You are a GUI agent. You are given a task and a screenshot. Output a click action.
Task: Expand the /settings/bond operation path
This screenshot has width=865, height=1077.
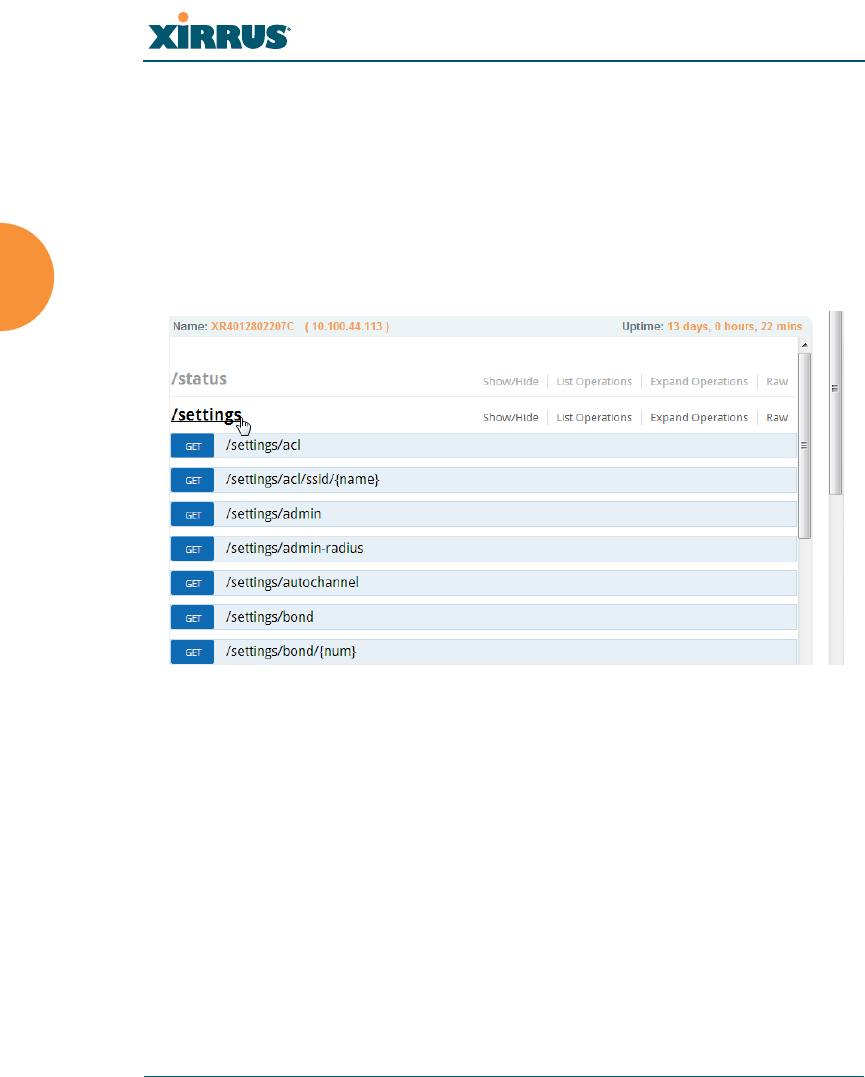pos(269,617)
